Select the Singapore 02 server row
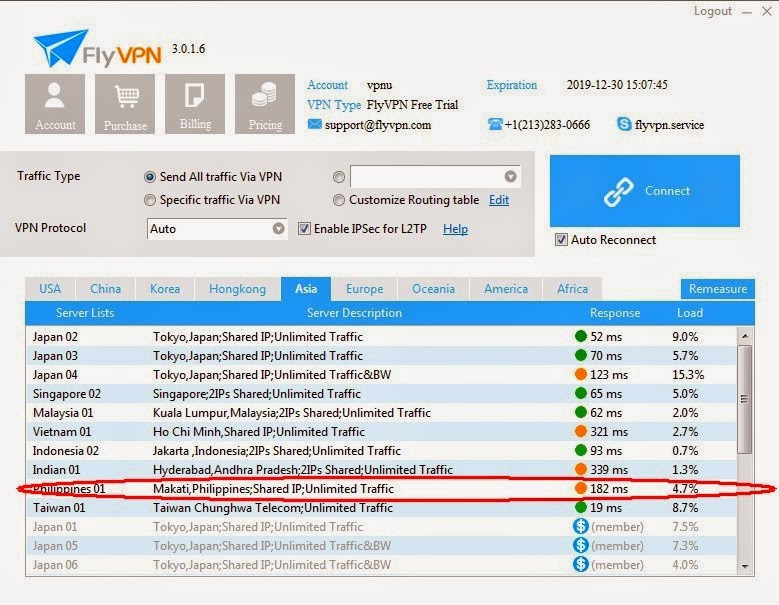This screenshot has height=605, width=779. point(381,393)
